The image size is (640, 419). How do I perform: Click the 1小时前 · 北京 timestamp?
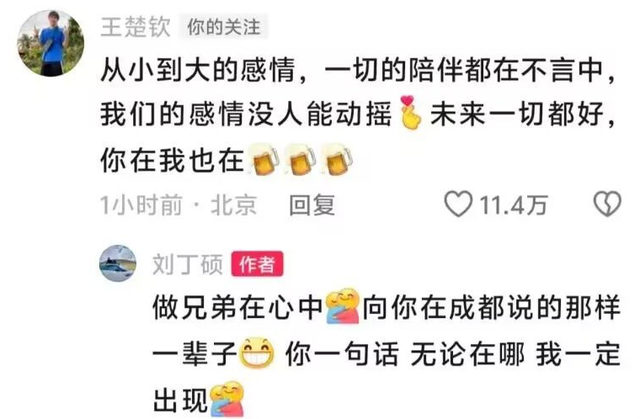[179, 204]
